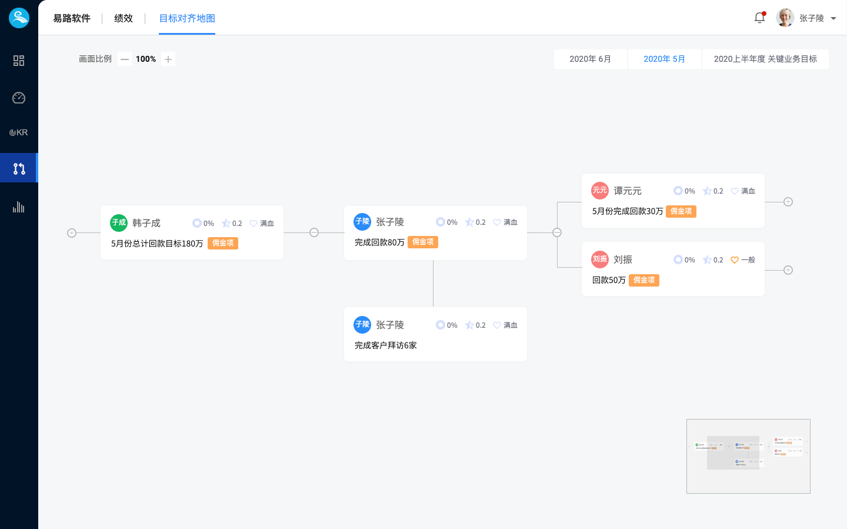Image resolution: width=847 pixels, height=529 pixels.
Task: Click the app logo in top-left corner
Action: click(19, 18)
